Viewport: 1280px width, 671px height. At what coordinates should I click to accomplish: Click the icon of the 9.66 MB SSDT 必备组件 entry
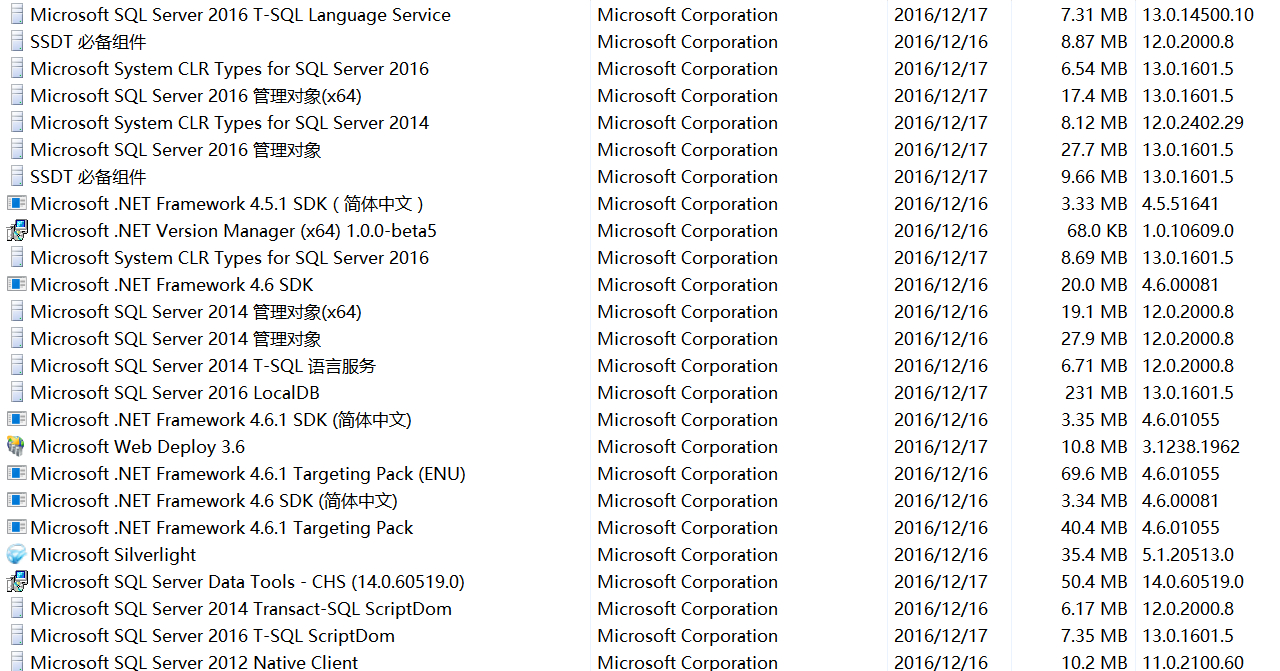[x=16, y=176]
